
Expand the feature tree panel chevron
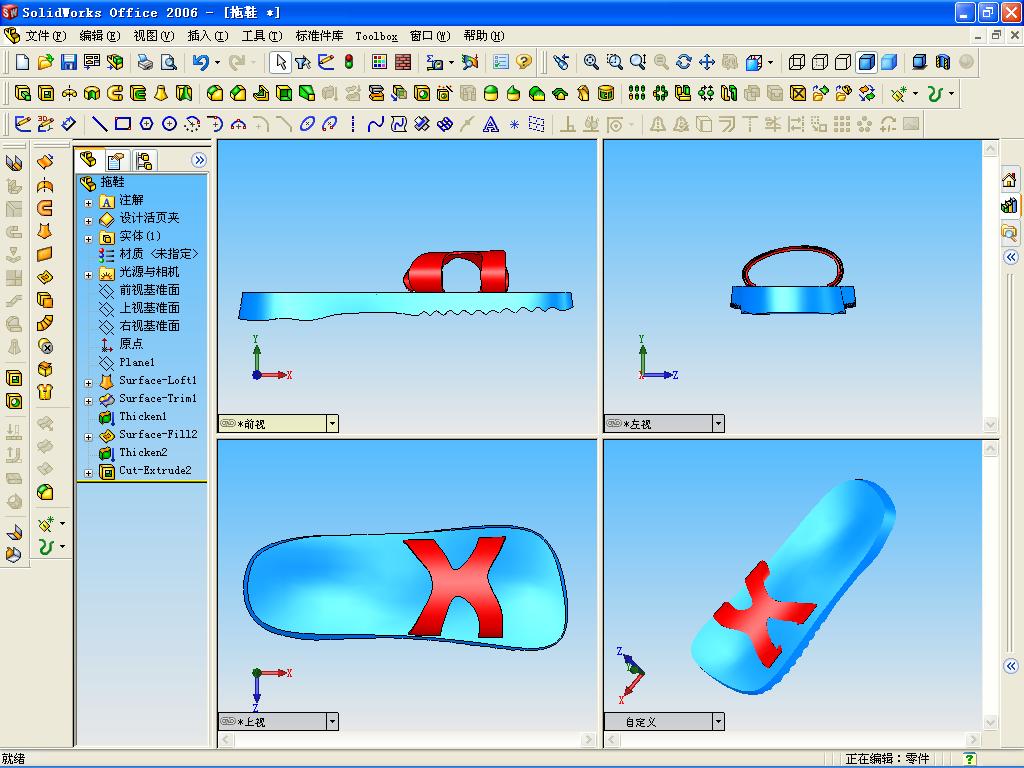click(199, 160)
